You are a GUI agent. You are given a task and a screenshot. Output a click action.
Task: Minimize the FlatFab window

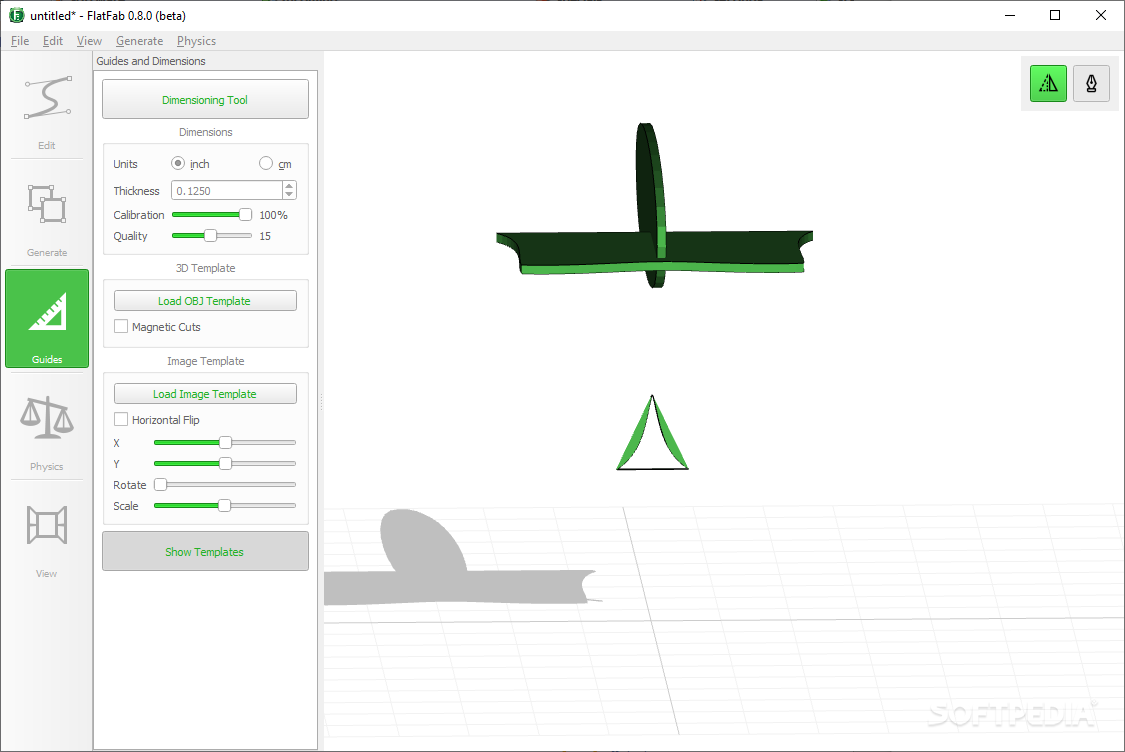coord(1010,15)
